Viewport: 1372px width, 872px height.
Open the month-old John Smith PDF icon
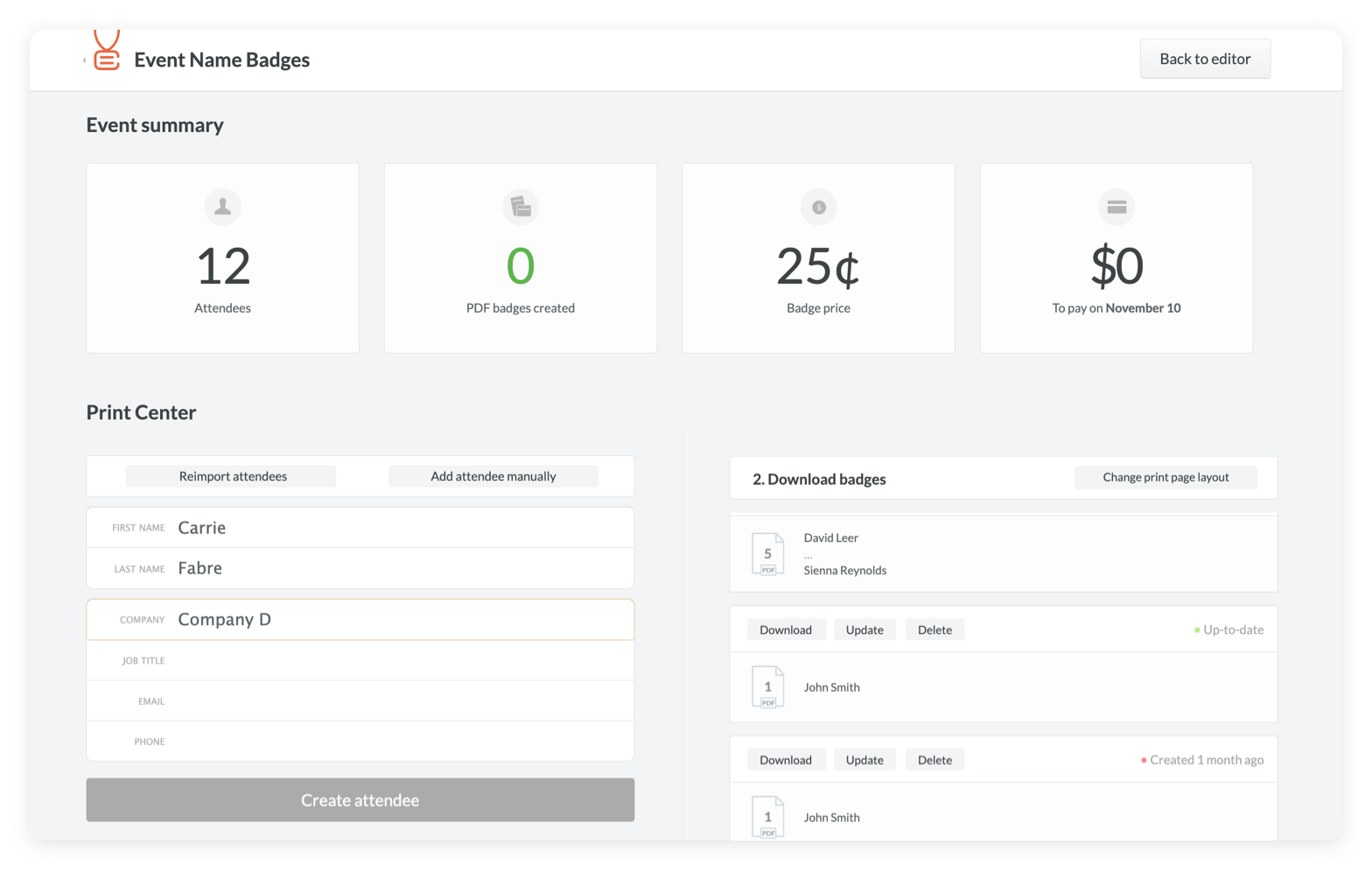point(767,817)
